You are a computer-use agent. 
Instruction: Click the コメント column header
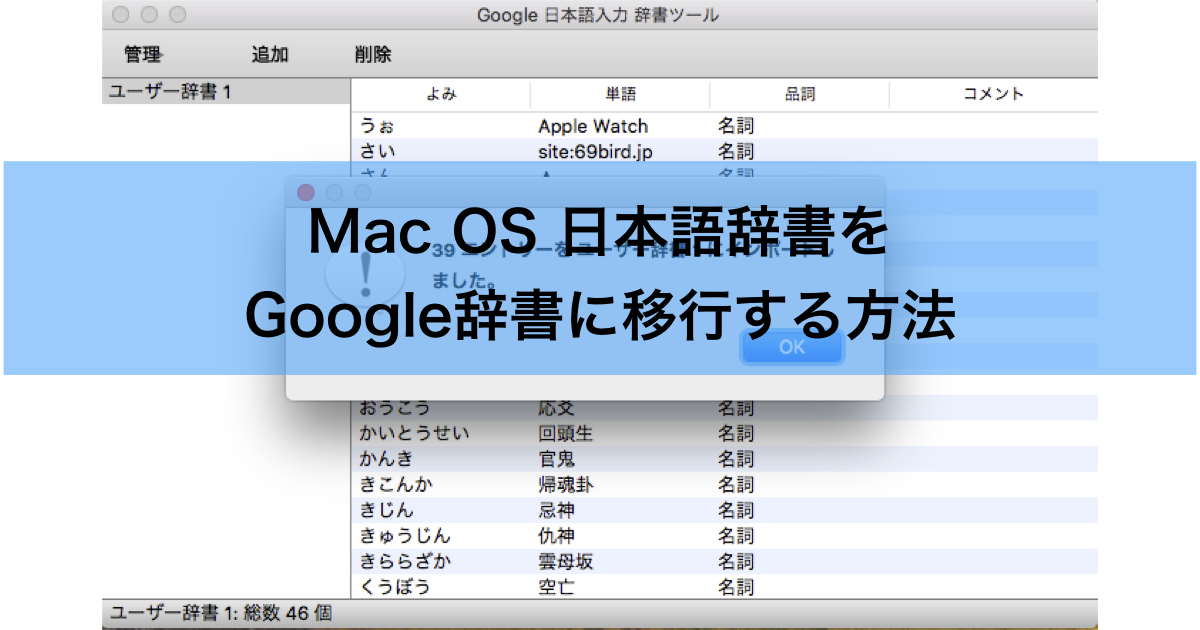point(993,94)
